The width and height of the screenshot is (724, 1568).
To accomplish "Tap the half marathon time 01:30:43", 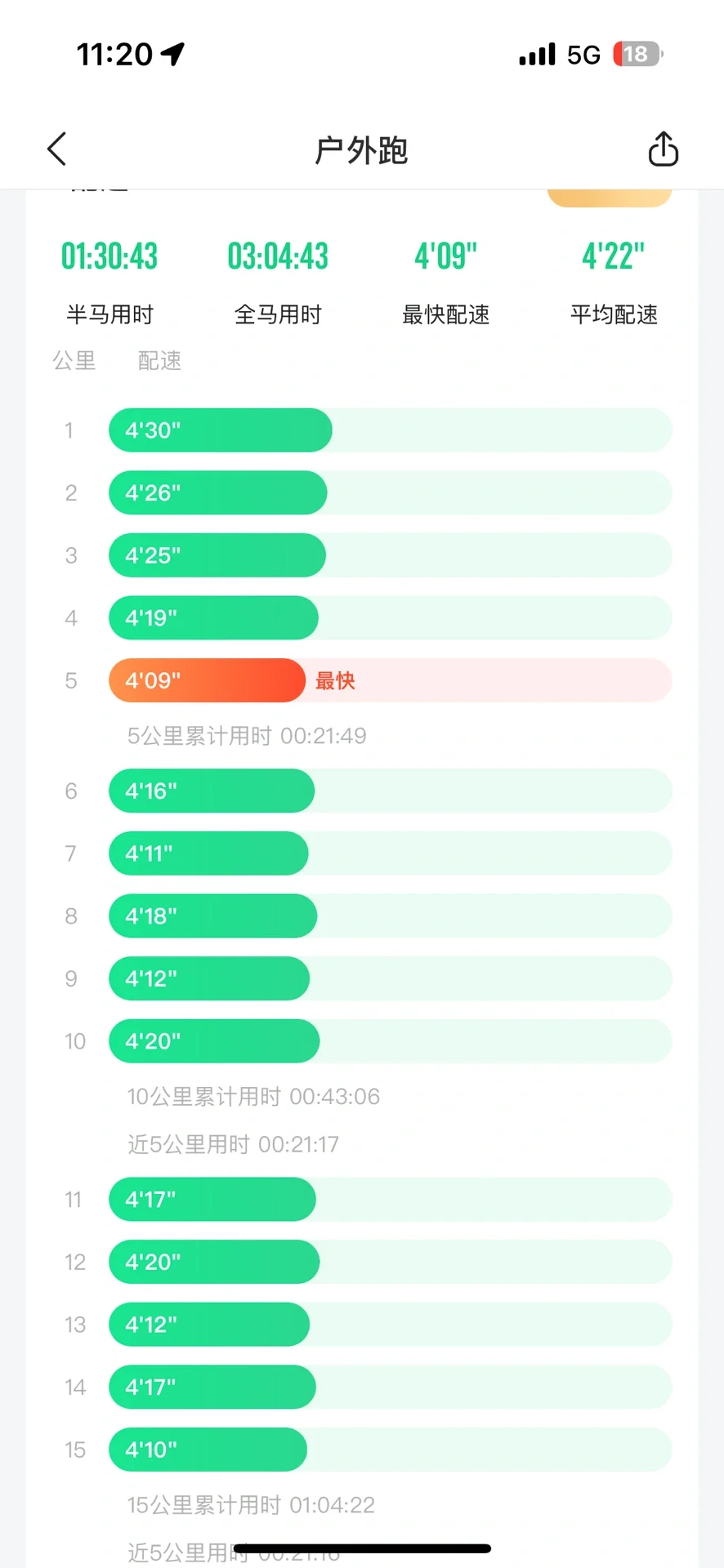I will [x=109, y=256].
